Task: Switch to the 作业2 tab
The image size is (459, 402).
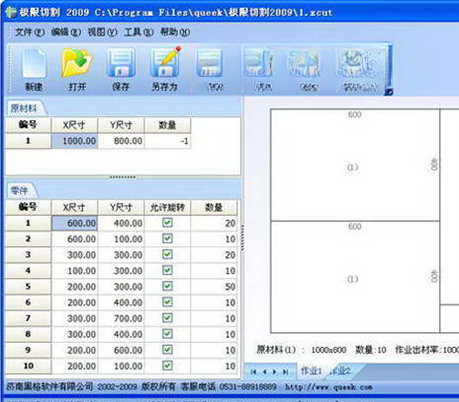Action: 340,371
